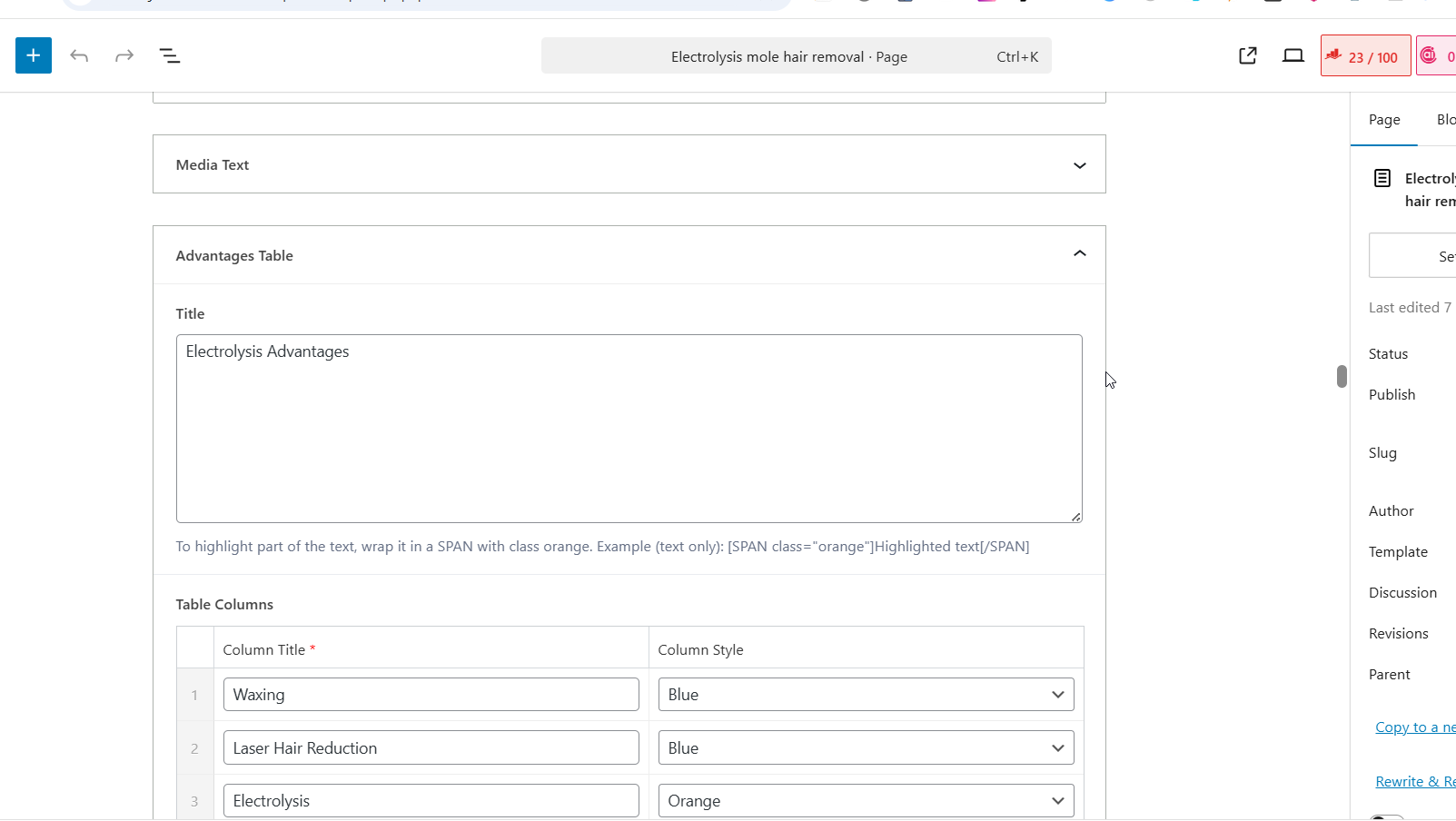The height and width of the screenshot is (821, 1456).
Task: Open Column Style dropdown for Electrolysis
Action: pos(866,801)
